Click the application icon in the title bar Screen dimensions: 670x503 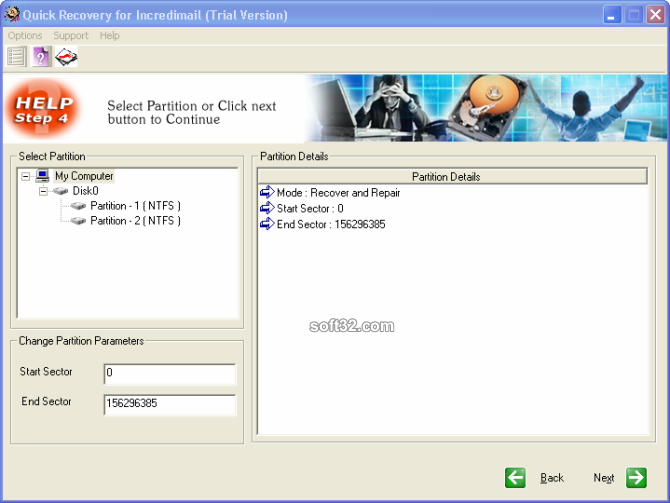(12, 15)
